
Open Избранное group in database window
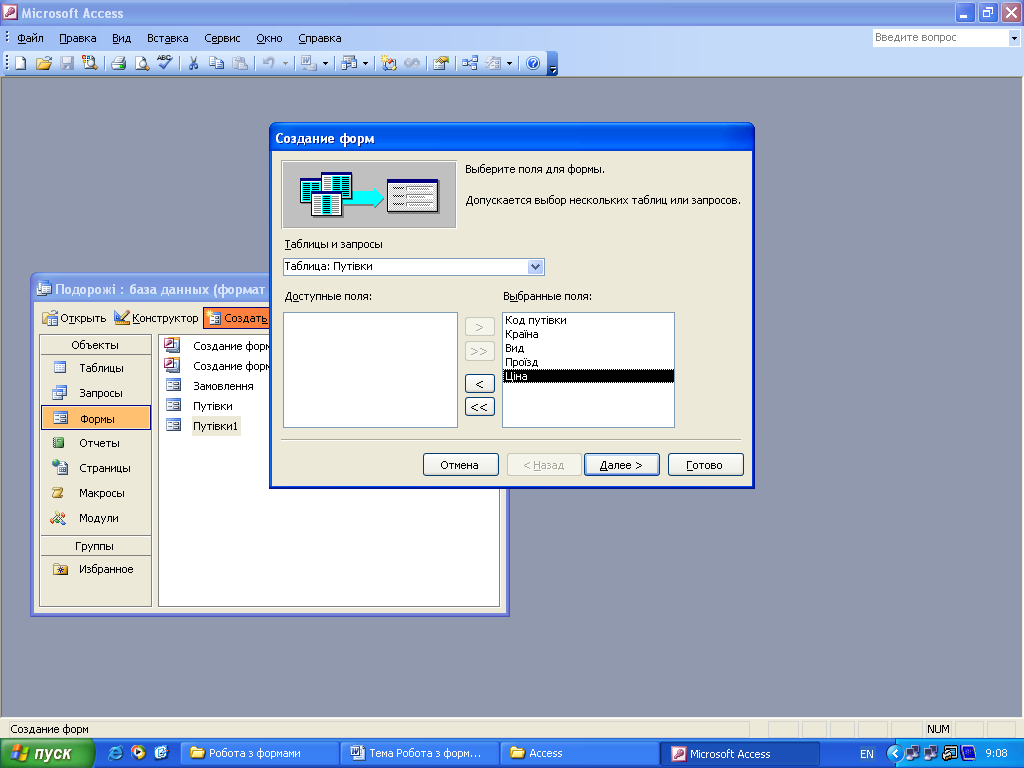95,569
